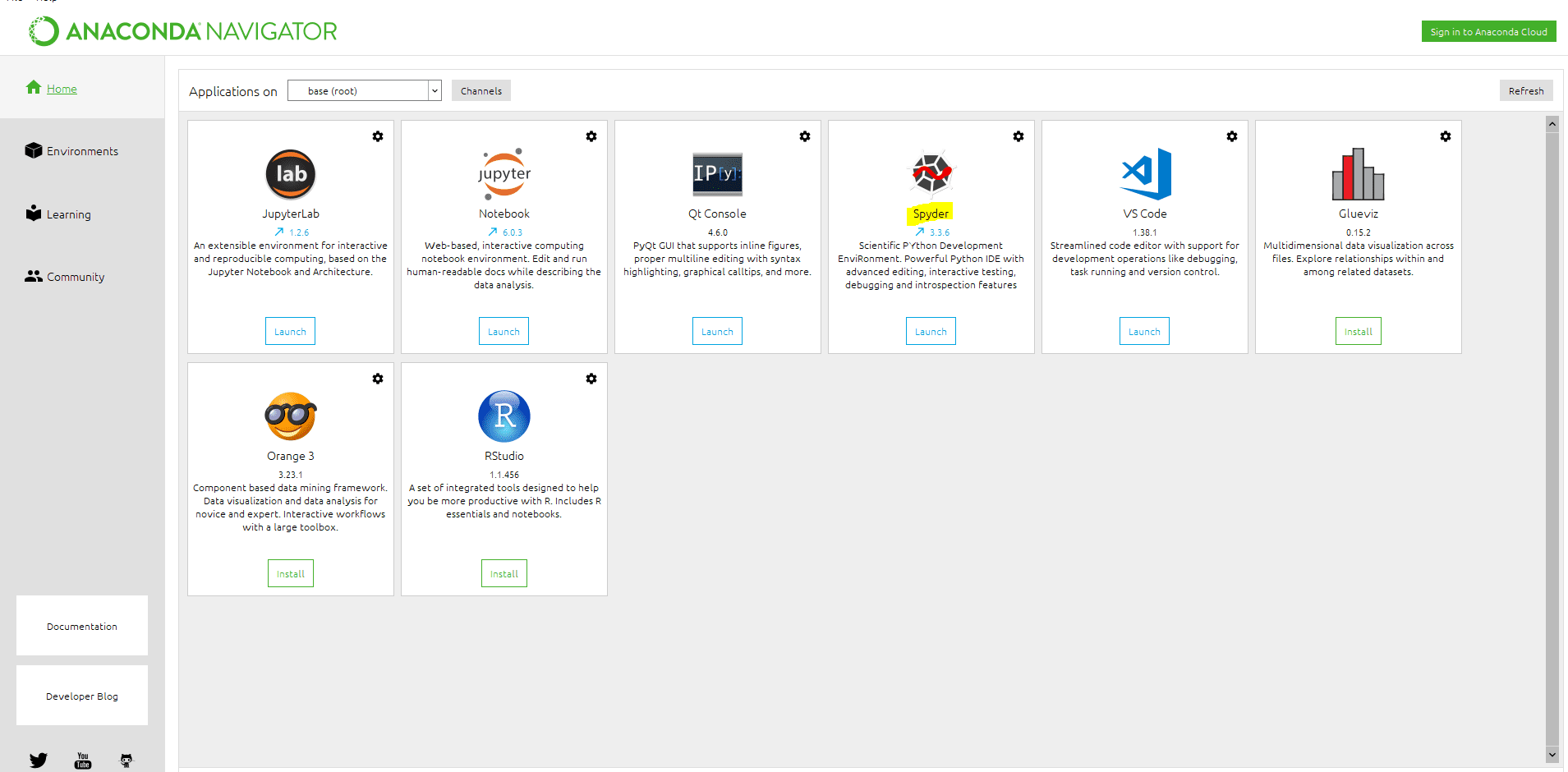Image resolution: width=1568 pixels, height=772 pixels.
Task: Open the Channels button
Action: pos(481,90)
